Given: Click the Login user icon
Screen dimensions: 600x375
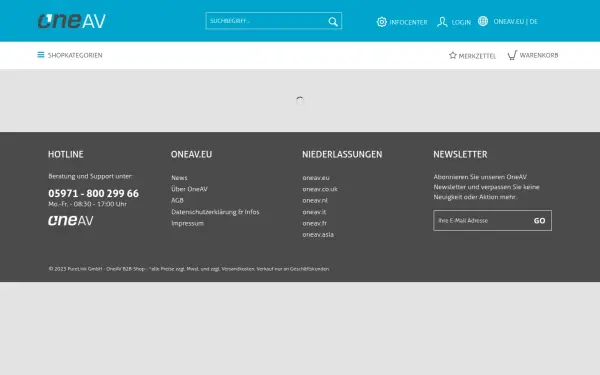Looking at the screenshot, I should pyautogui.click(x=442, y=22).
